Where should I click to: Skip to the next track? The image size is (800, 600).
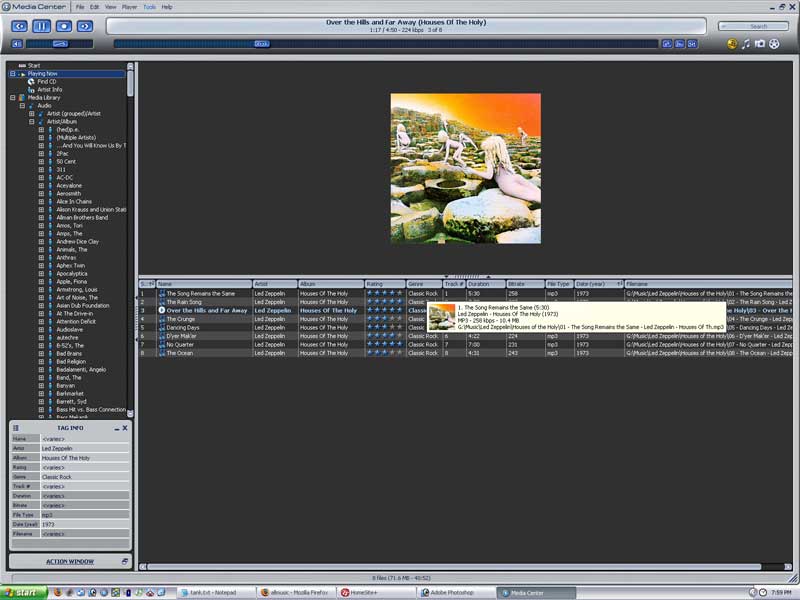pyautogui.click(x=85, y=26)
